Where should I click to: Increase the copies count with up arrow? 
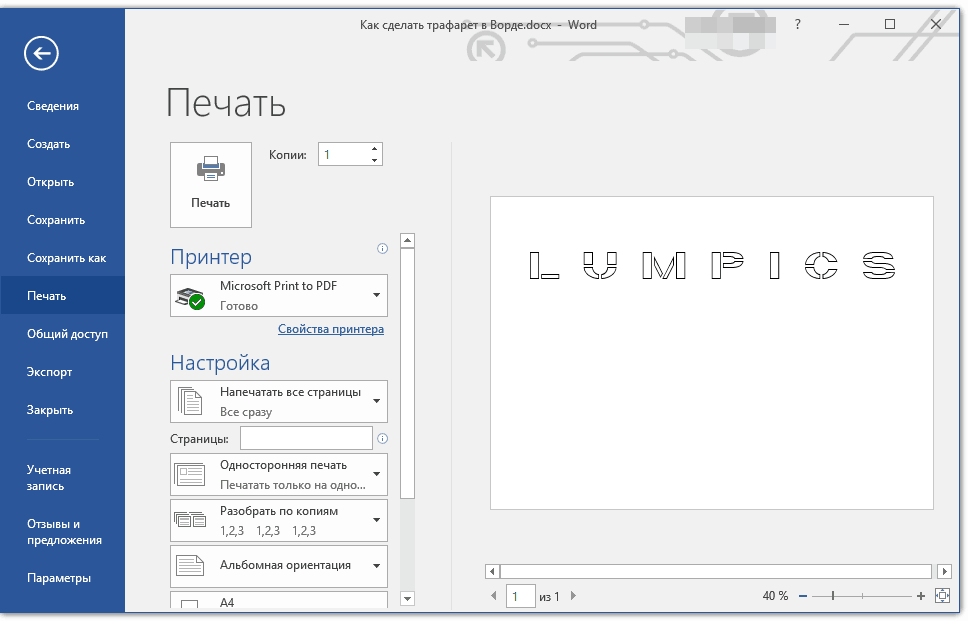[375, 149]
